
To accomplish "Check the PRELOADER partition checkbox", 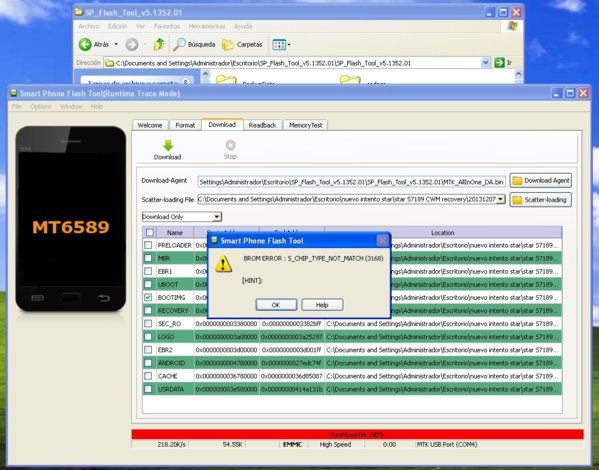I will pos(148,245).
